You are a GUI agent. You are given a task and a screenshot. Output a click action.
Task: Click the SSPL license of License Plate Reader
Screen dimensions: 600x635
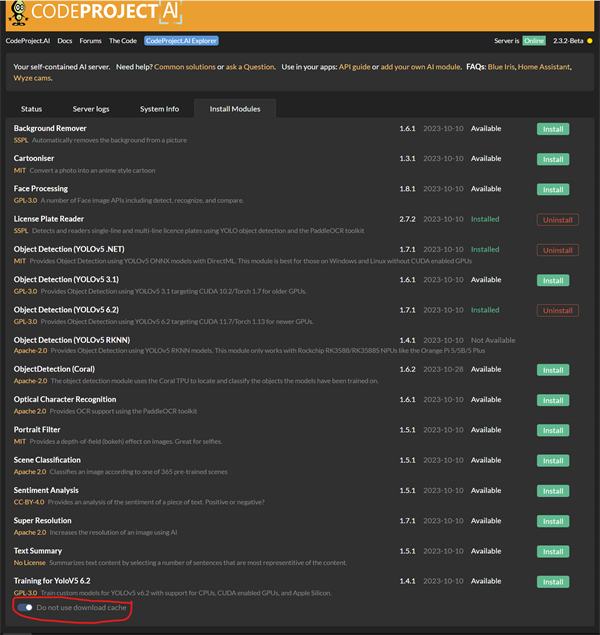pyautogui.click(x=21, y=231)
